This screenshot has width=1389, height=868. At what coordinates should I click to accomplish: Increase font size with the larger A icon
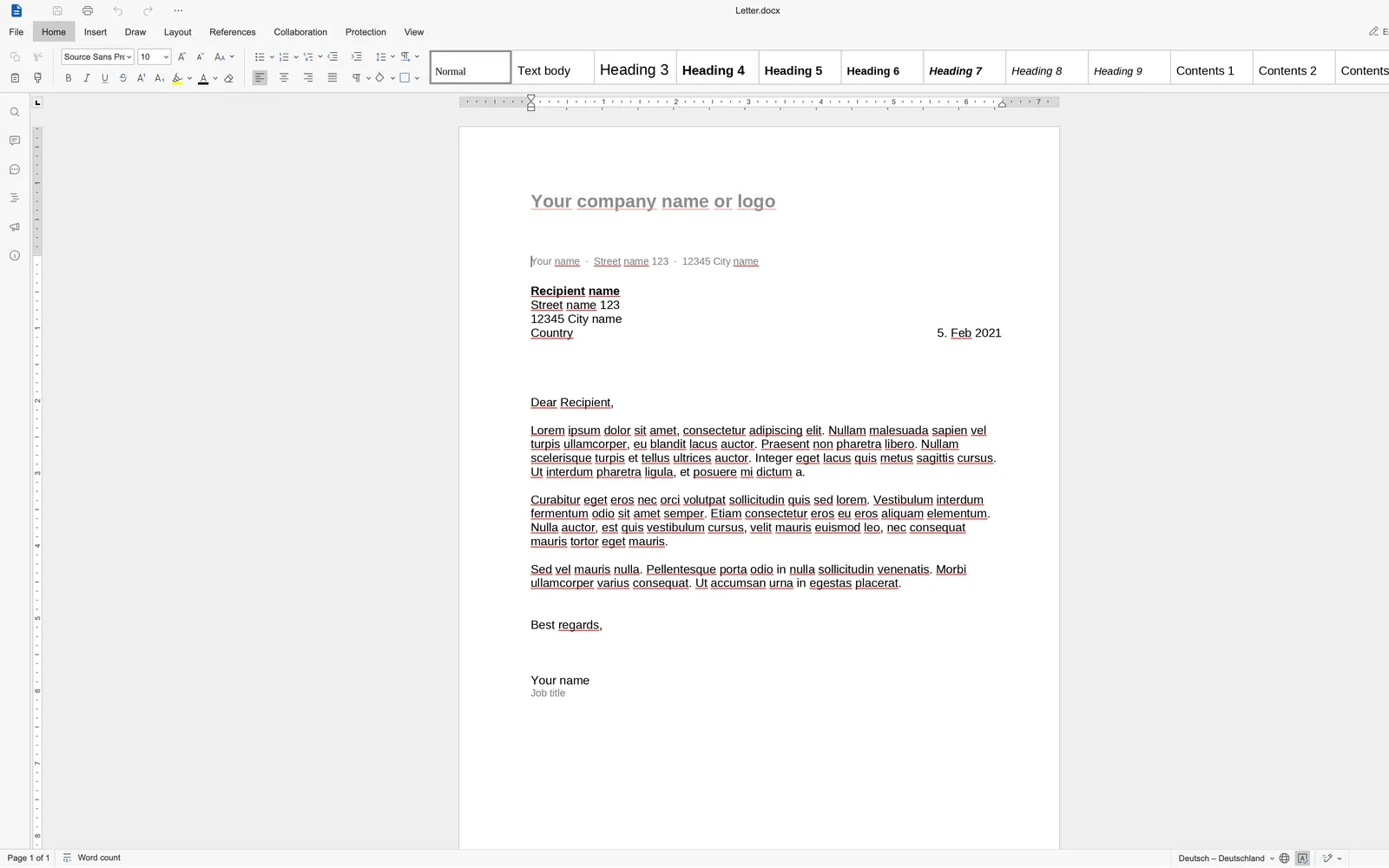tap(181, 56)
